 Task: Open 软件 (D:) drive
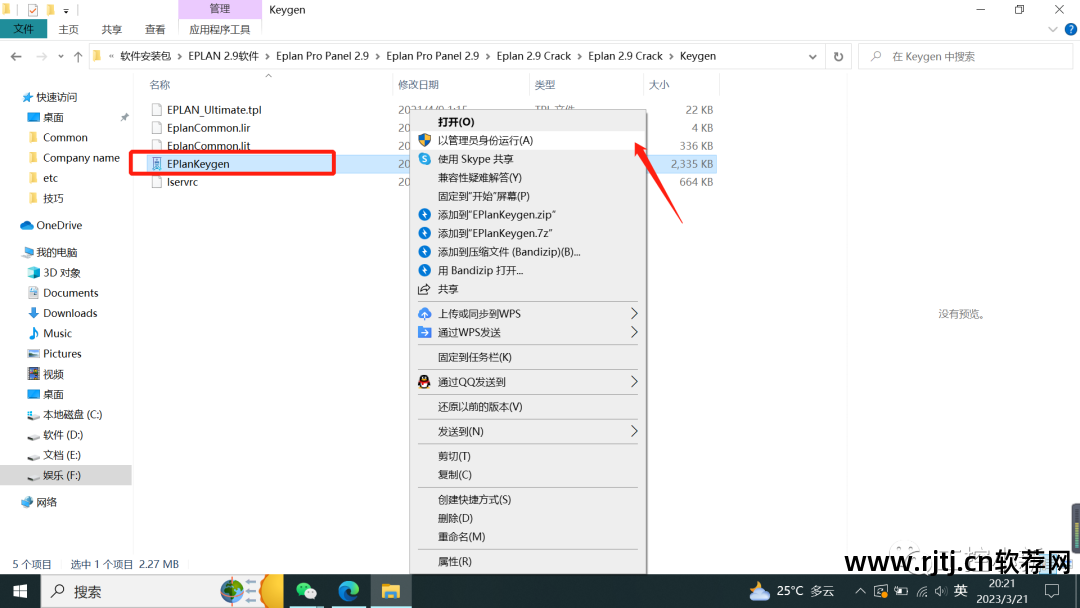(63, 434)
